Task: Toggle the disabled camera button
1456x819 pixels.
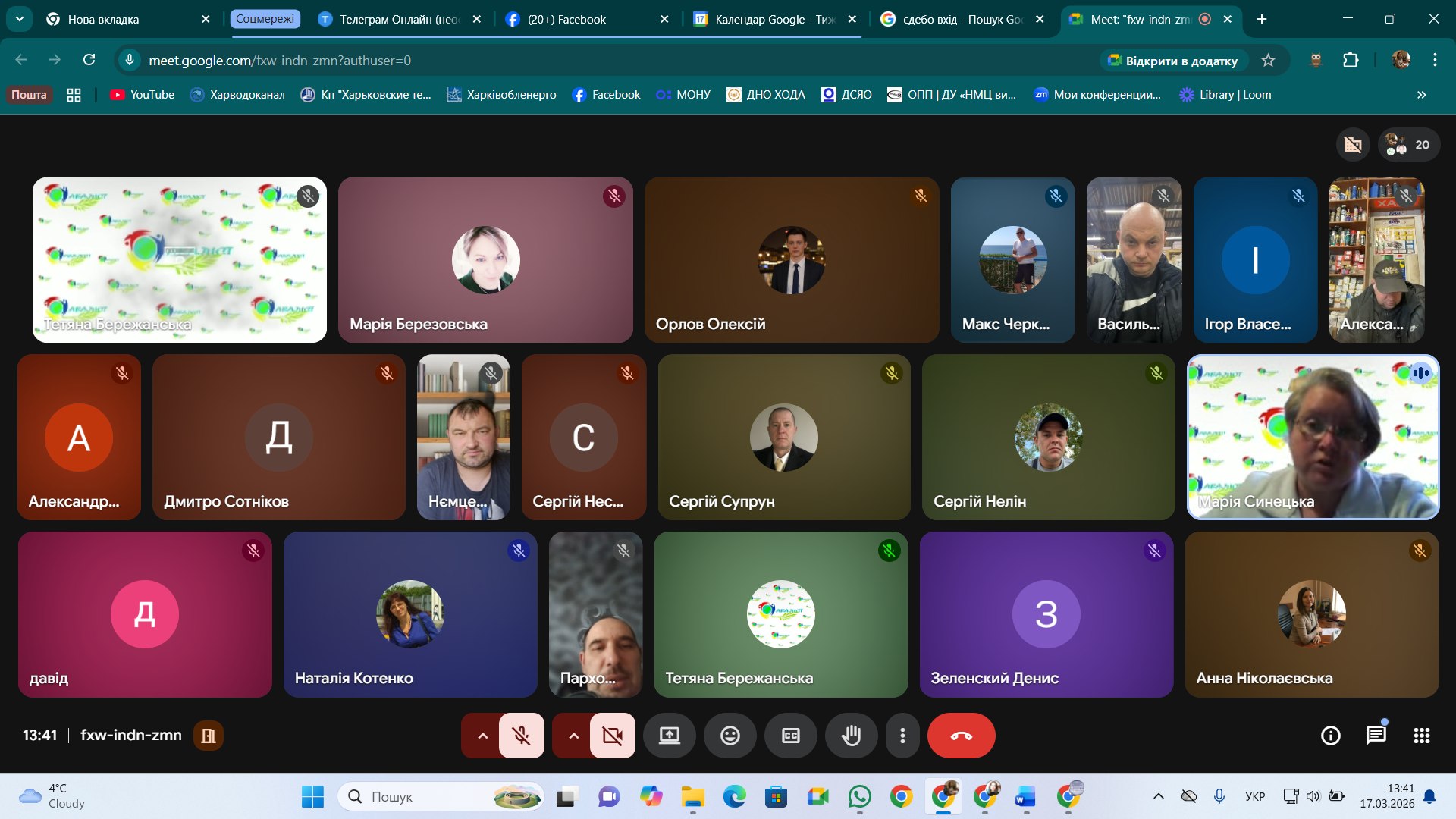Action: [x=612, y=736]
